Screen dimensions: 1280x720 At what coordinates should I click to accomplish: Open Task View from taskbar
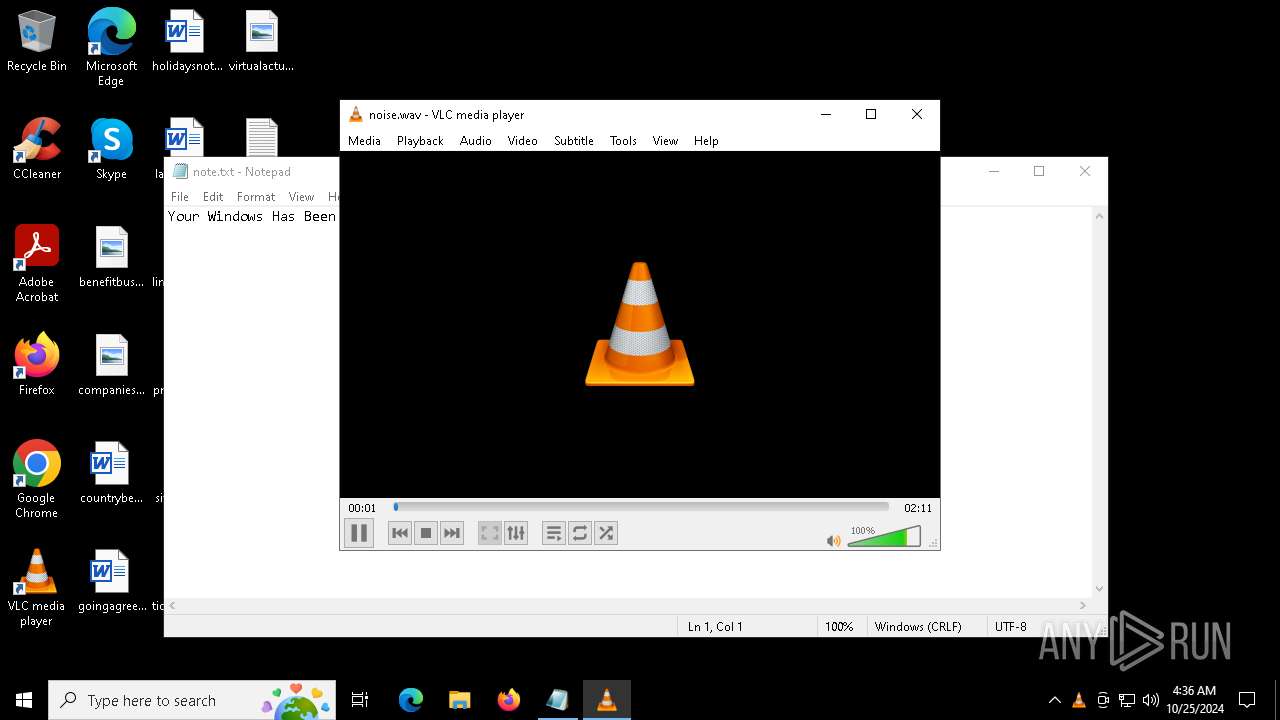coord(360,700)
